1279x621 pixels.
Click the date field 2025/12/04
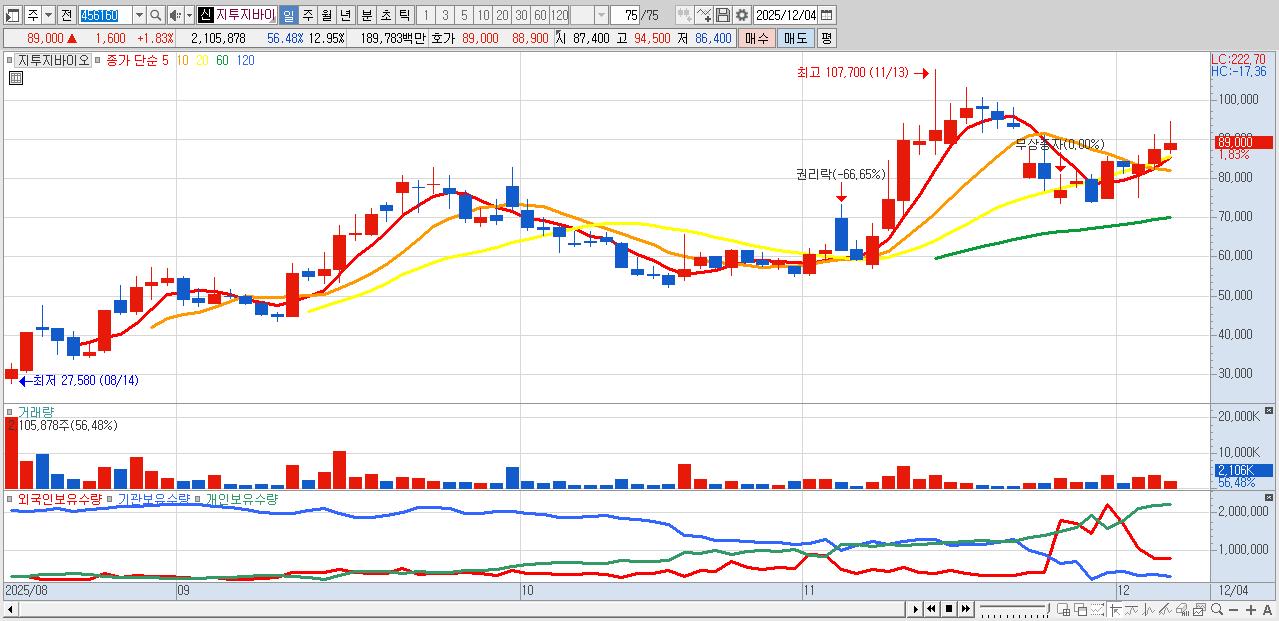click(785, 15)
